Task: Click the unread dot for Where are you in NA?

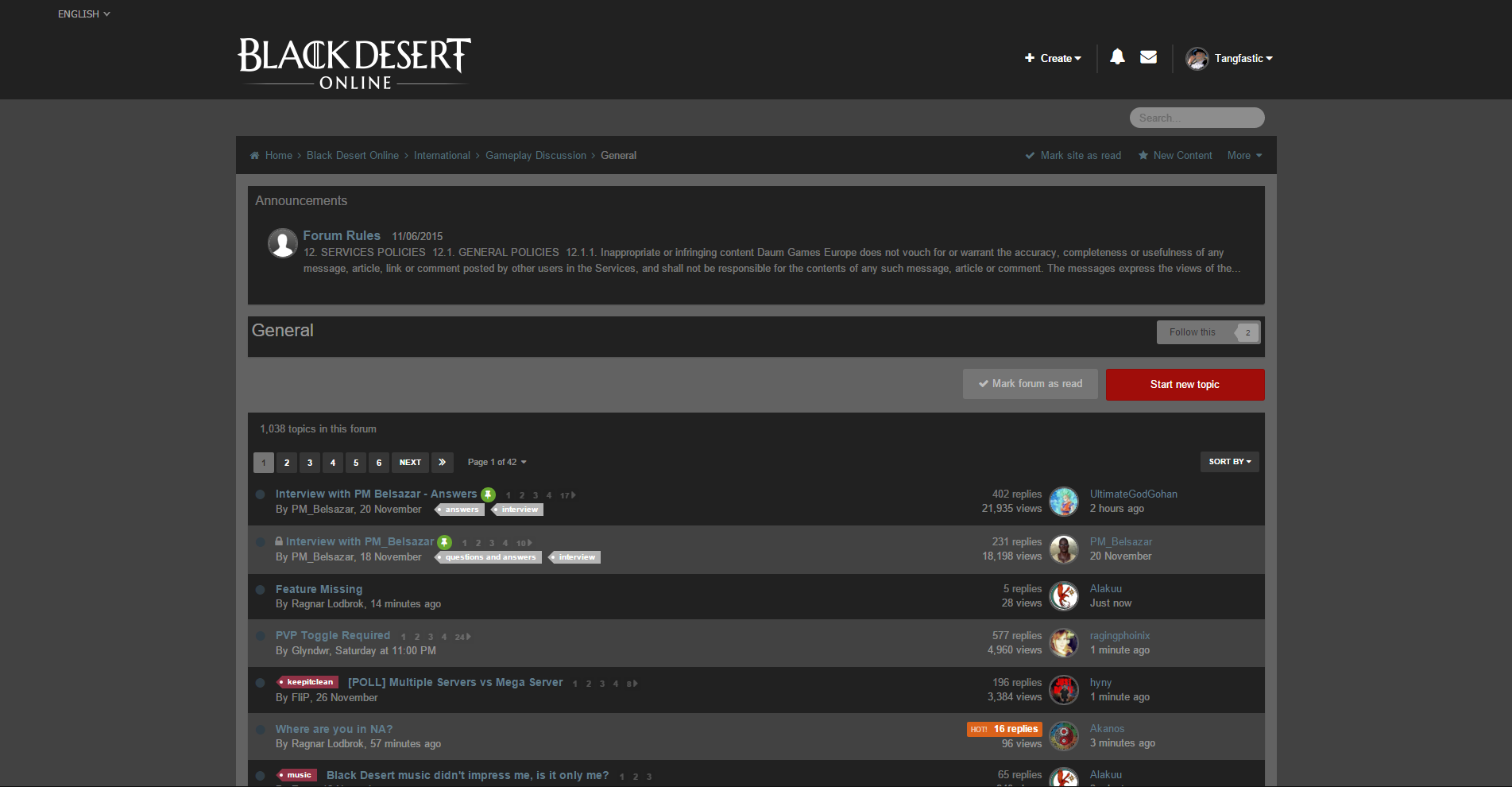Action: click(x=260, y=730)
